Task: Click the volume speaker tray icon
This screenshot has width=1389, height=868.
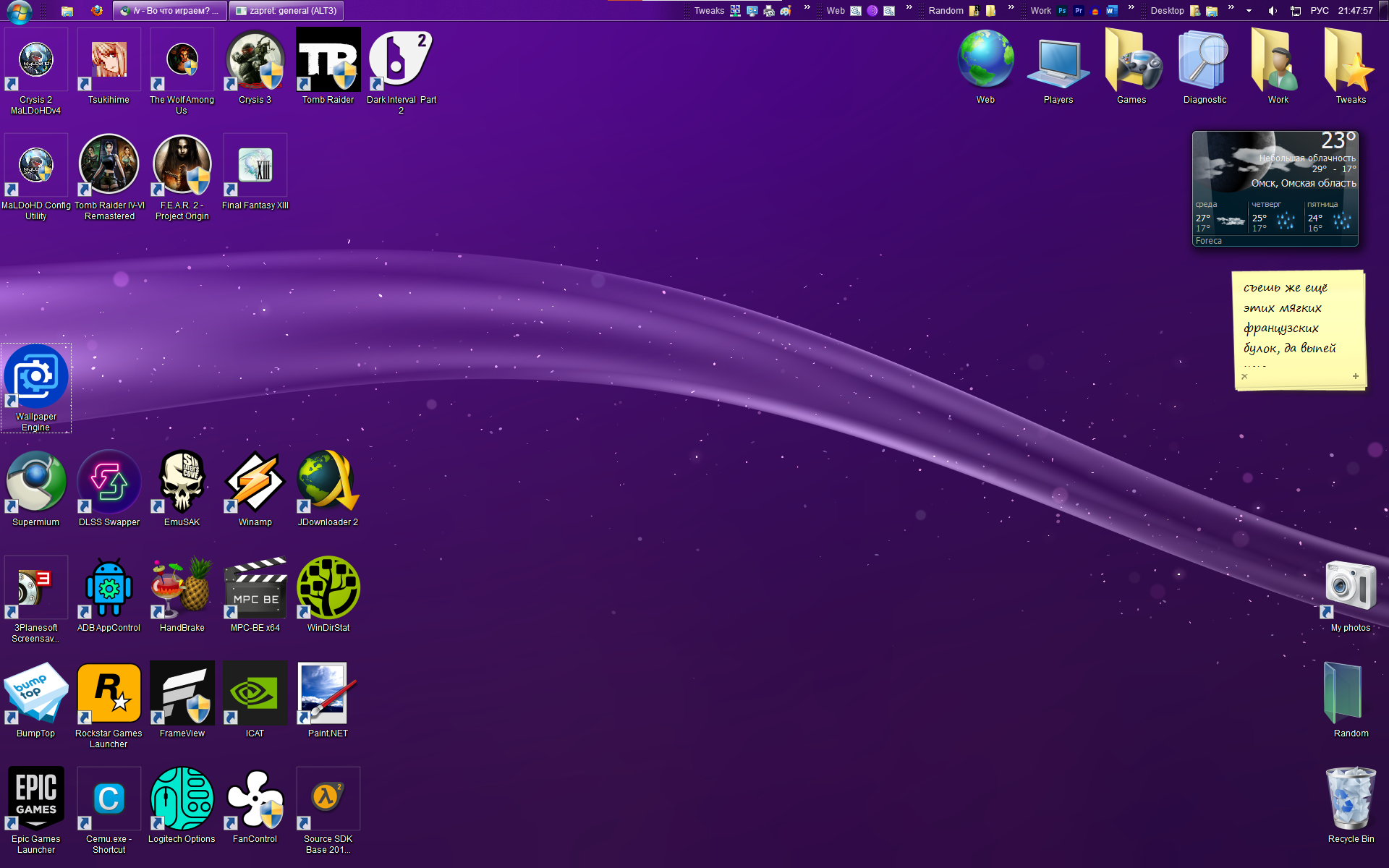Action: [1273, 11]
